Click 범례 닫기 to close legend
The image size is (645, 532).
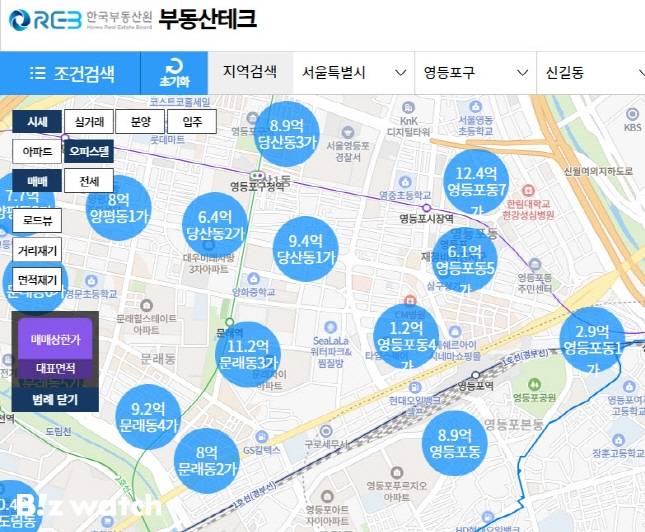pyautogui.click(x=55, y=399)
